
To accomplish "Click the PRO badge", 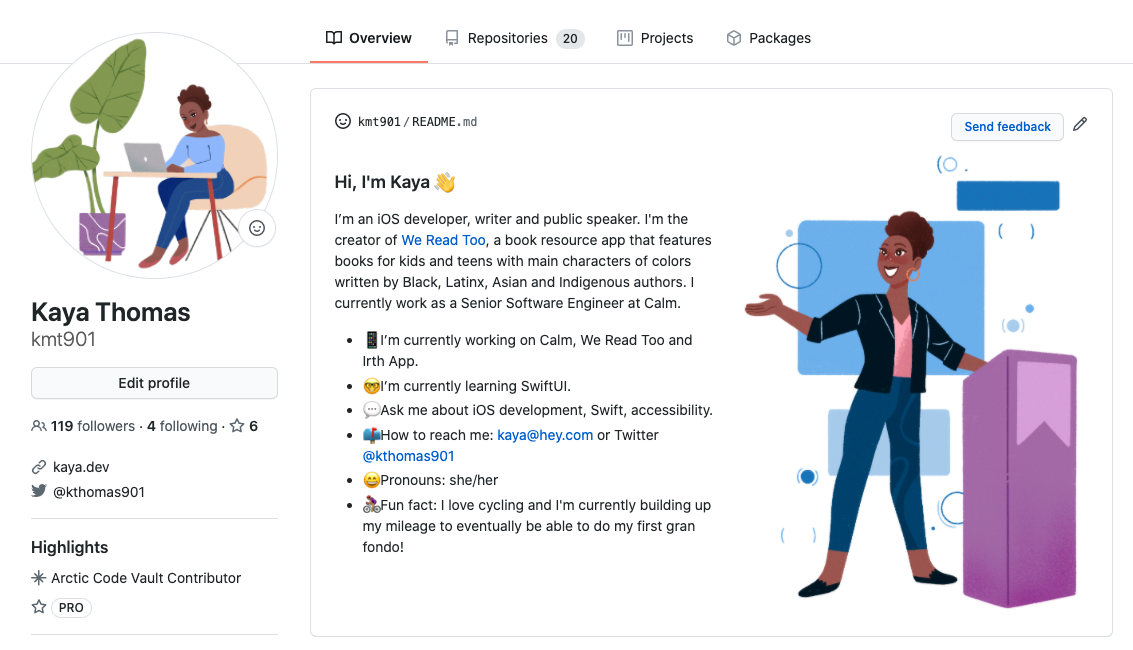I will (x=71, y=607).
